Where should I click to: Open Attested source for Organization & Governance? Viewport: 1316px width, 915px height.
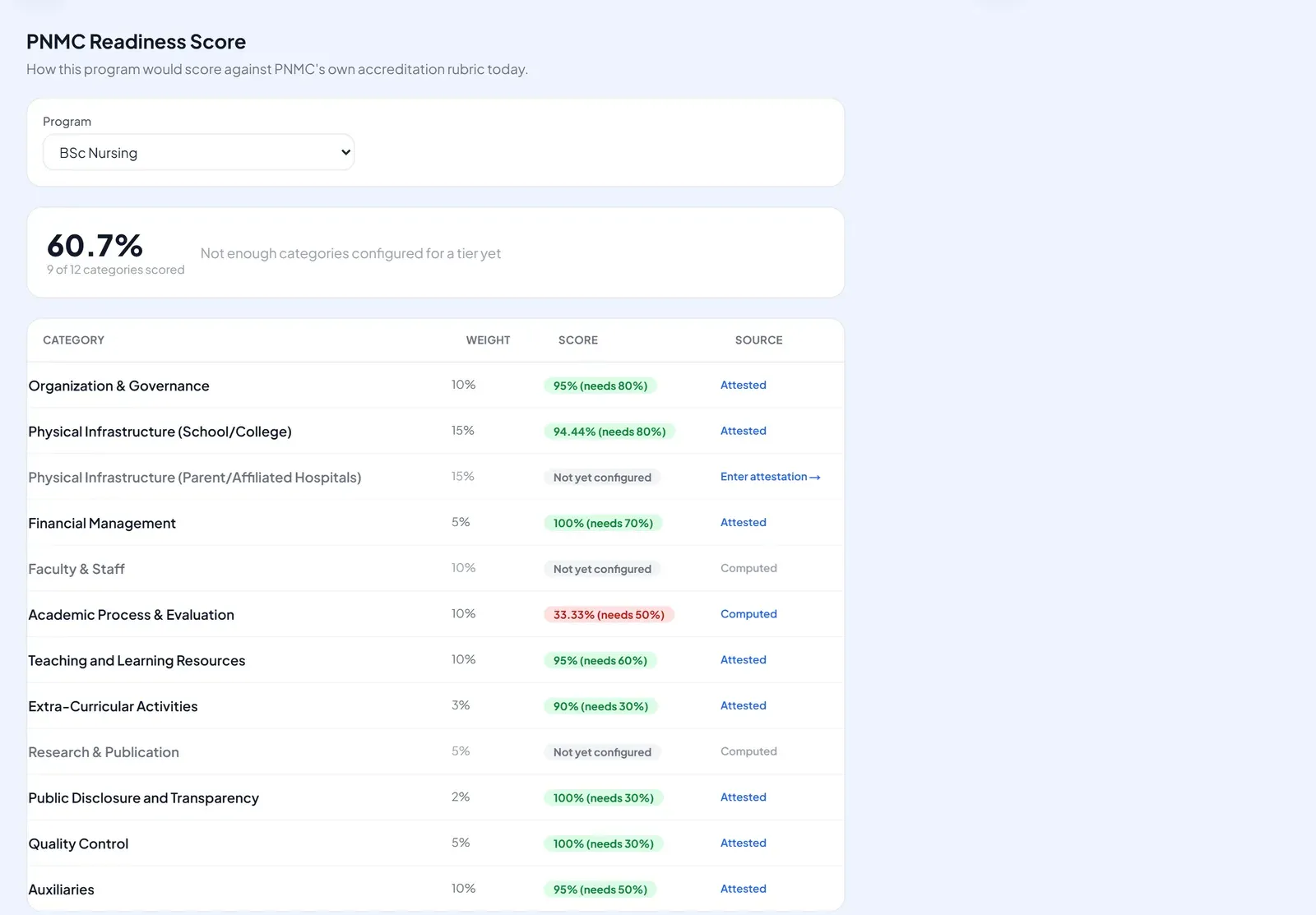click(744, 385)
